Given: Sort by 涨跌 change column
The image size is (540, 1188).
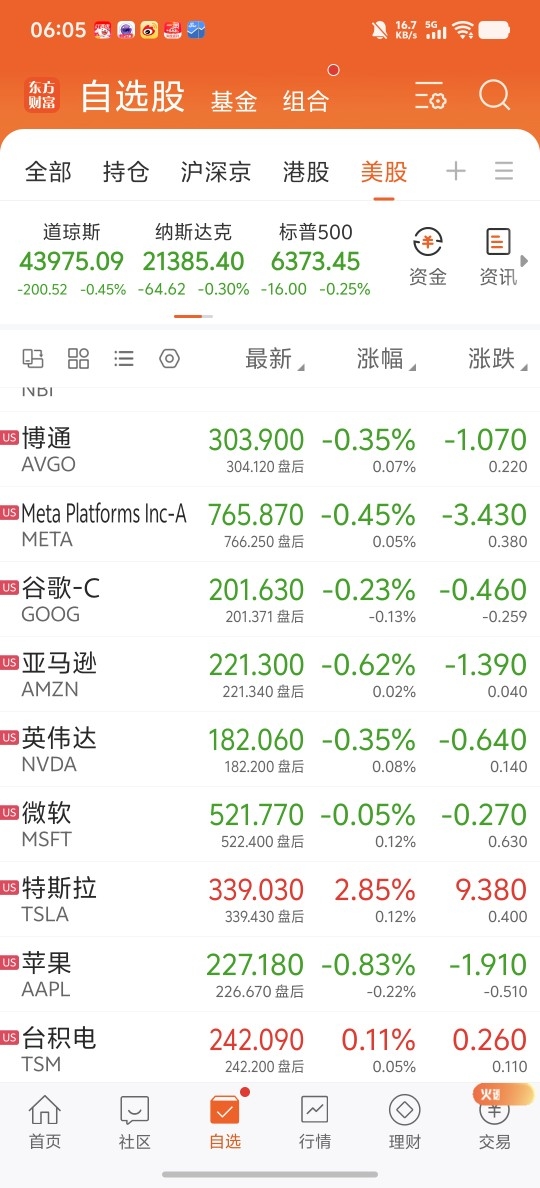Looking at the screenshot, I should (x=498, y=359).
